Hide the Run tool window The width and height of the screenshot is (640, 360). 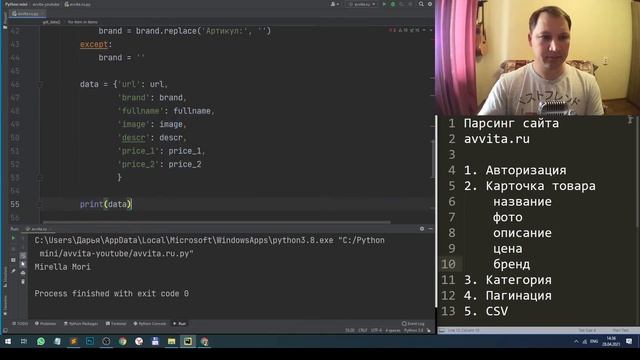click(430, 229)
